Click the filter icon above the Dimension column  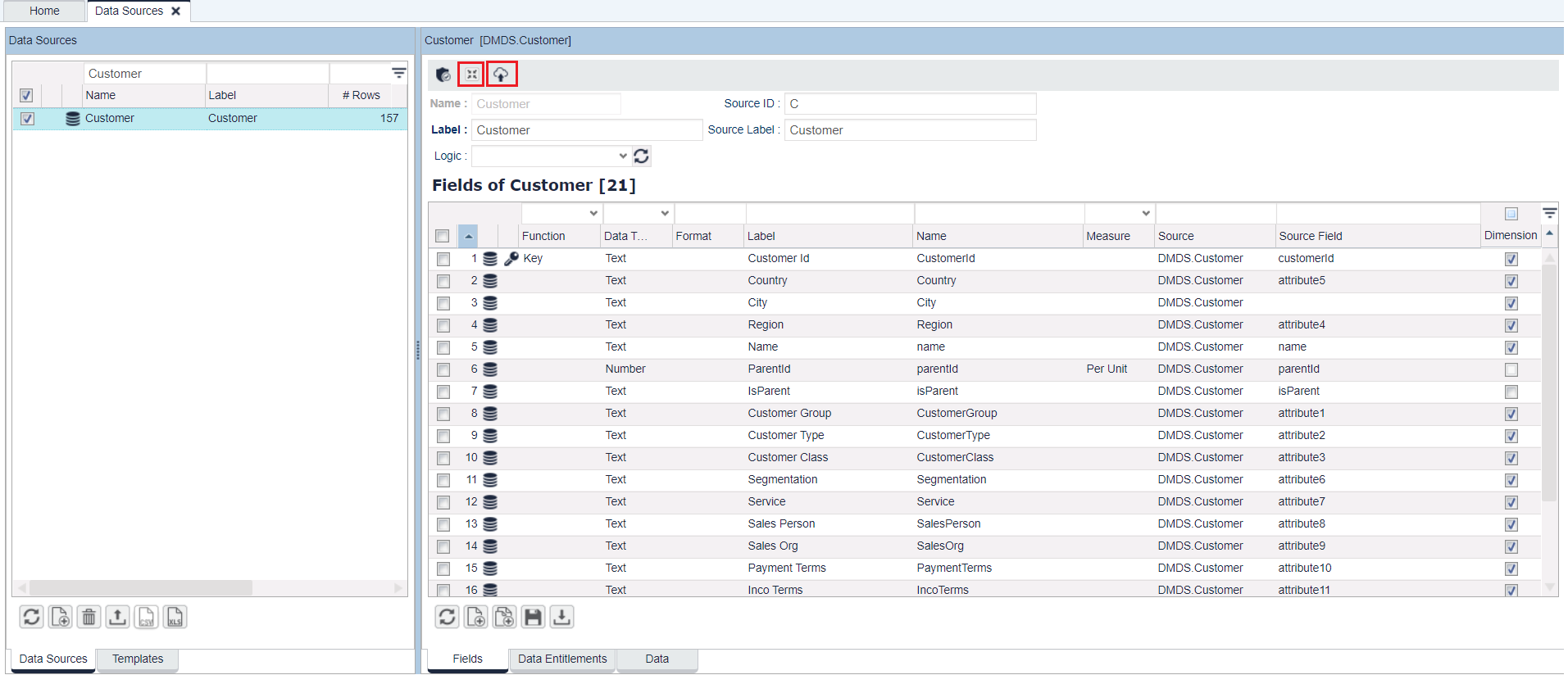click(1549, 213)
